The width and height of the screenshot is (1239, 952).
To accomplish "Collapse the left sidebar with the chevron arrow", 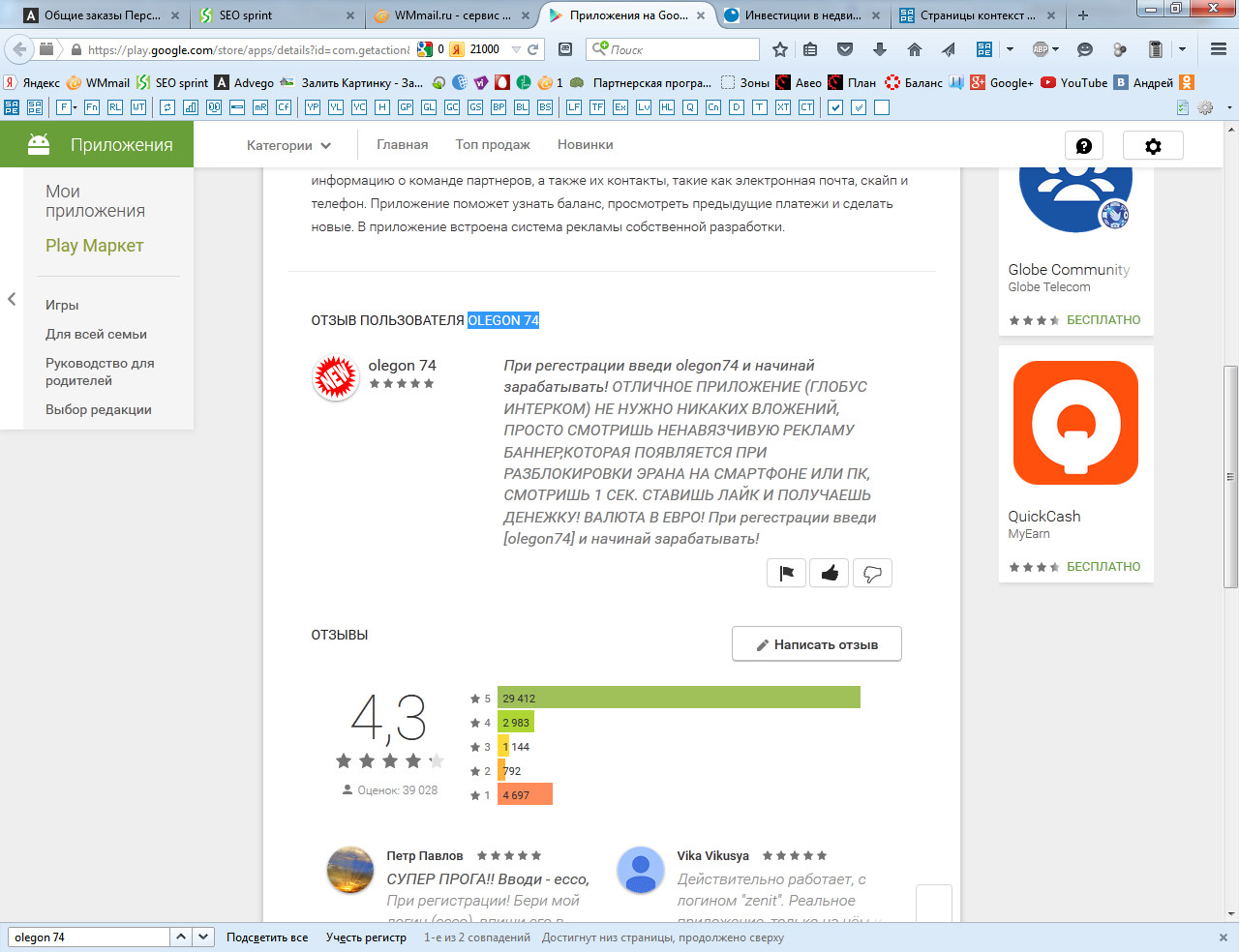I will pos(12,299).
